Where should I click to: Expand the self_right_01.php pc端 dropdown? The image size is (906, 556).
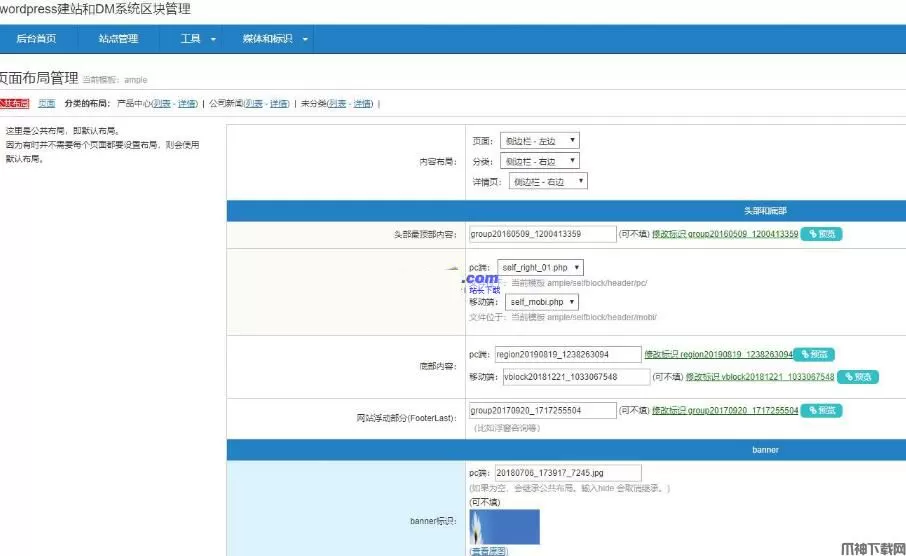click(540, 268)
